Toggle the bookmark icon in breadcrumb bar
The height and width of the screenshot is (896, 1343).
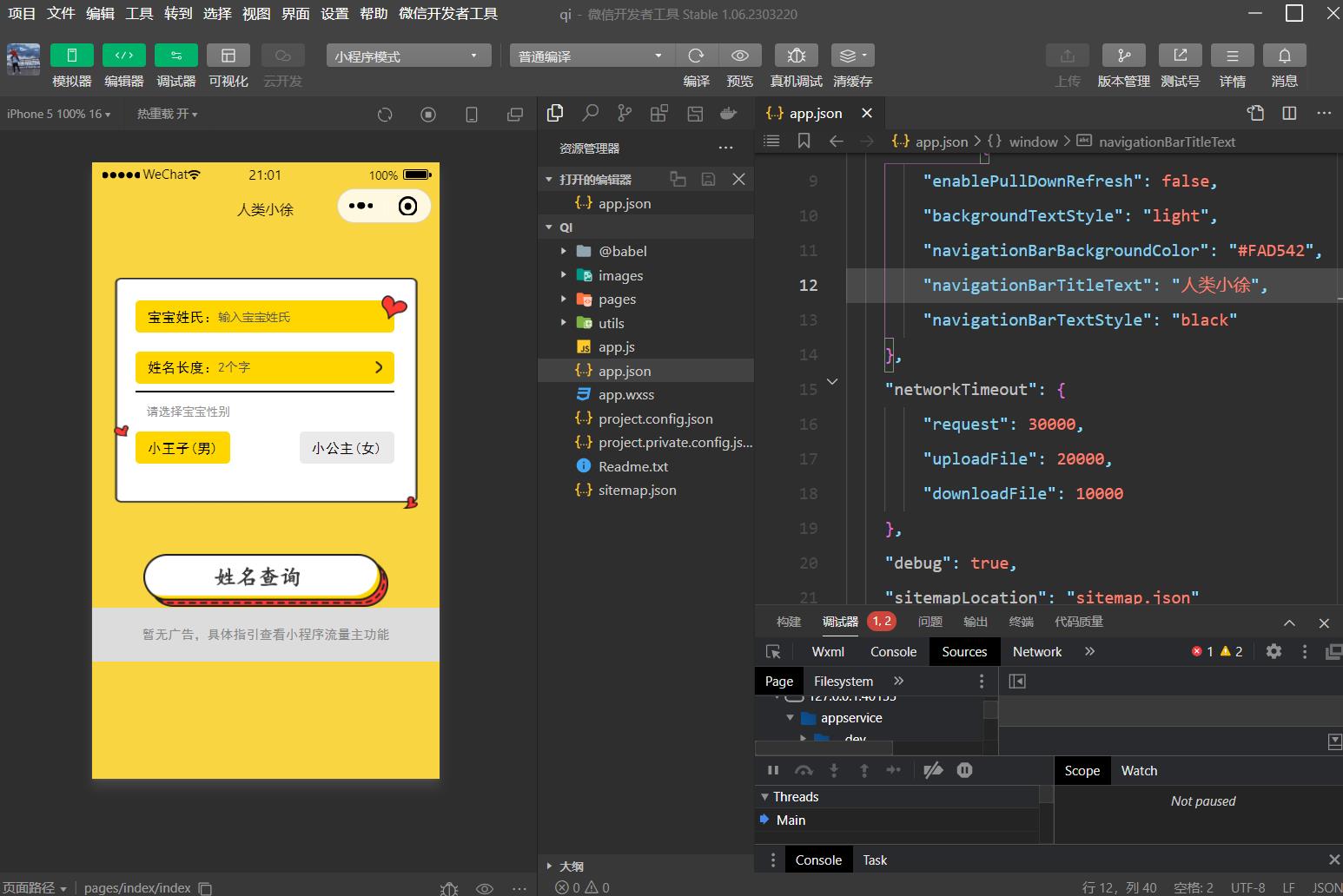click(804, 141)
